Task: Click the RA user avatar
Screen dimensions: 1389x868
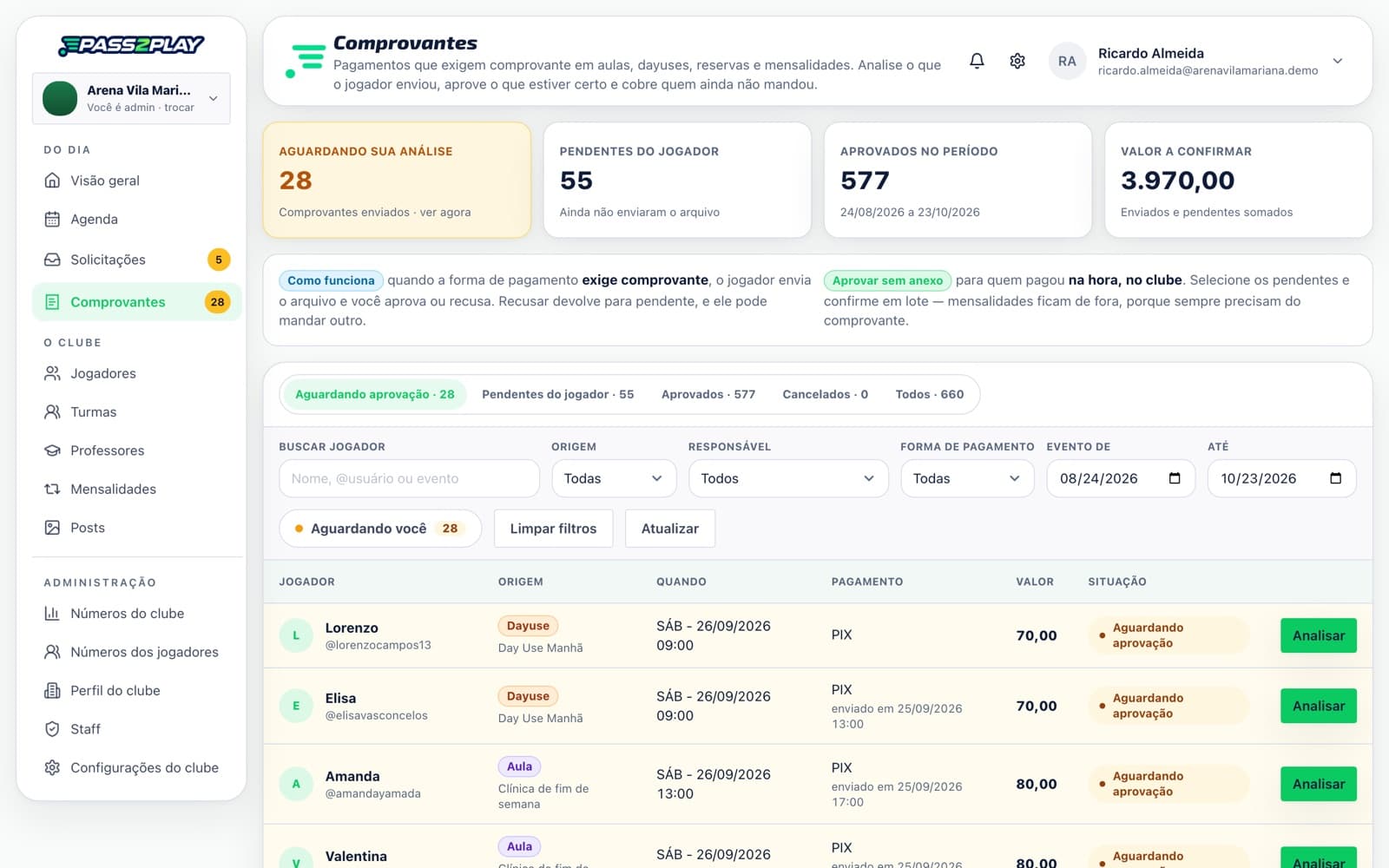Action: click(1067, 62)
